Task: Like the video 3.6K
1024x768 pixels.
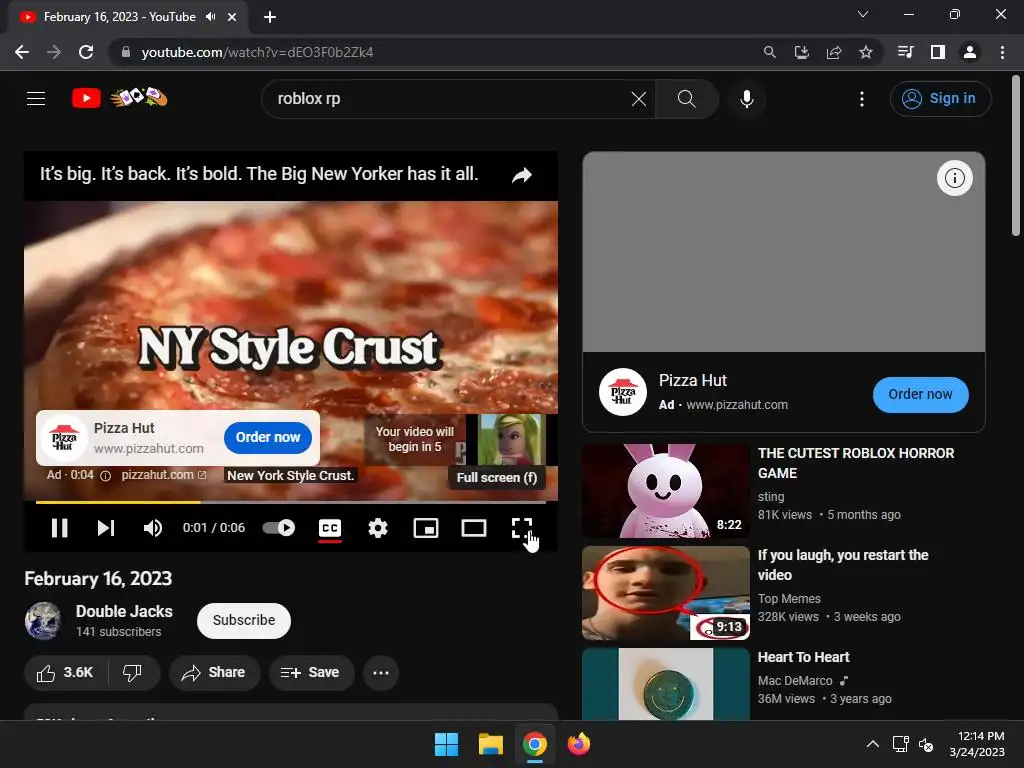Action: tap(65, 673)
